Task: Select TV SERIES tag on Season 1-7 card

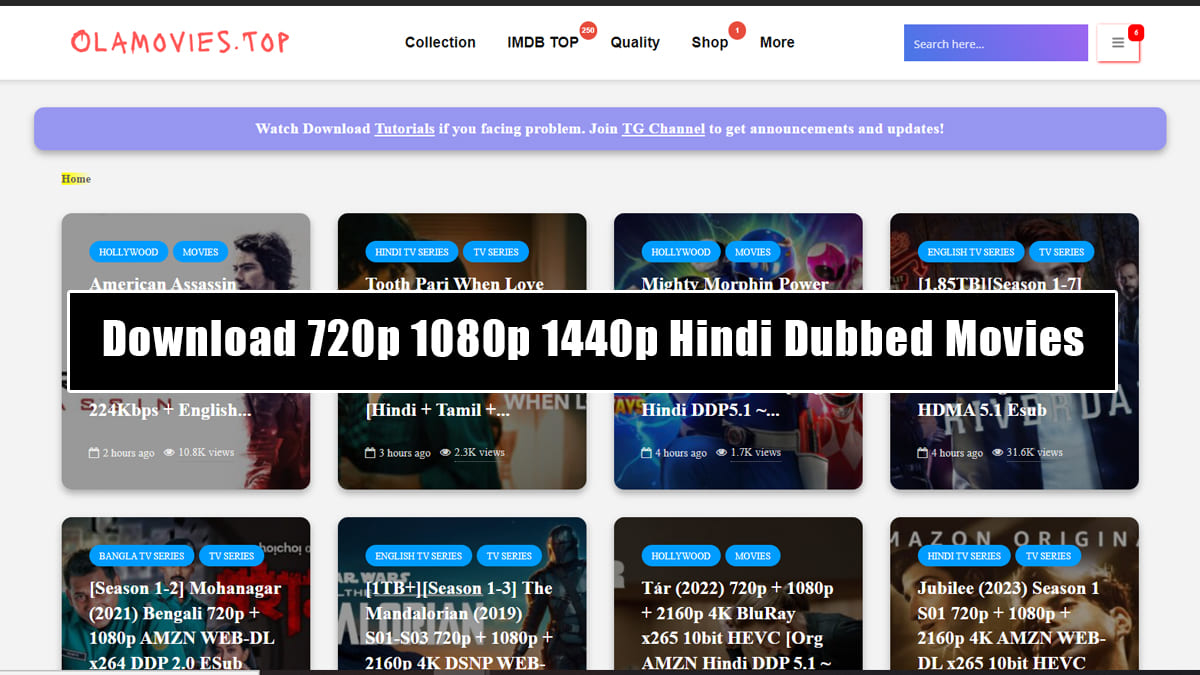Action: (1061, 252)
